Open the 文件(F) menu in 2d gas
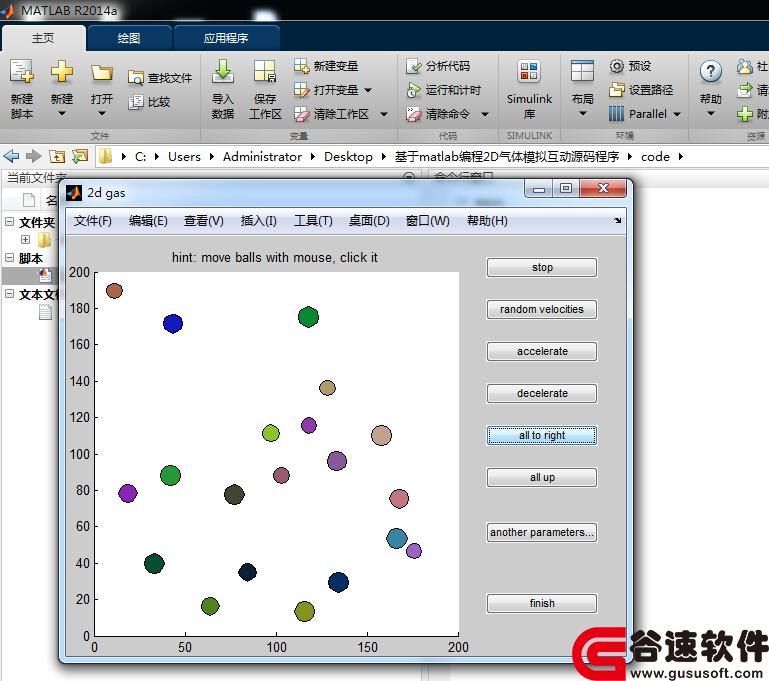769x681 pixels. [x=93, y=221]
